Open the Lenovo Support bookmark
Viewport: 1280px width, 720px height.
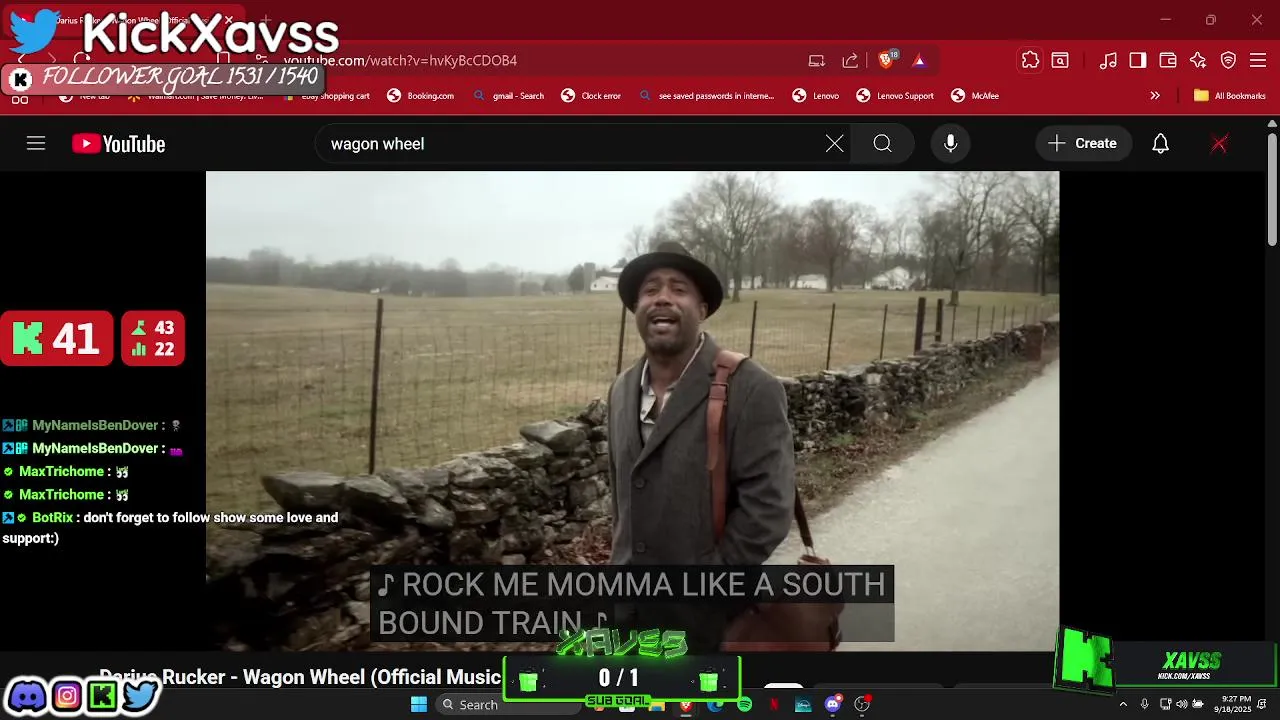tap(895, 96)
